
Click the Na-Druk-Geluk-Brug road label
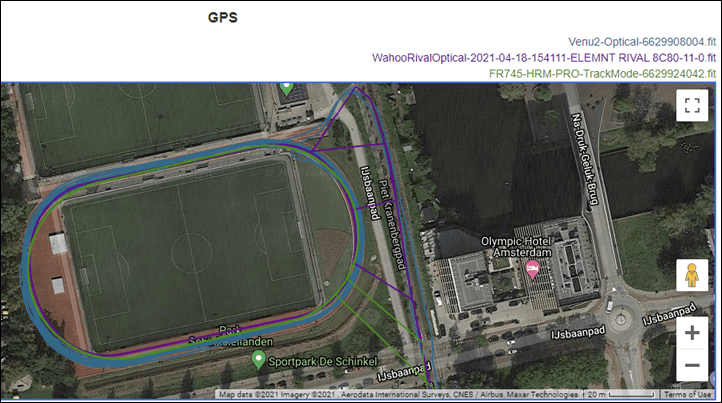pyautogui.click(x=585, y=159)
